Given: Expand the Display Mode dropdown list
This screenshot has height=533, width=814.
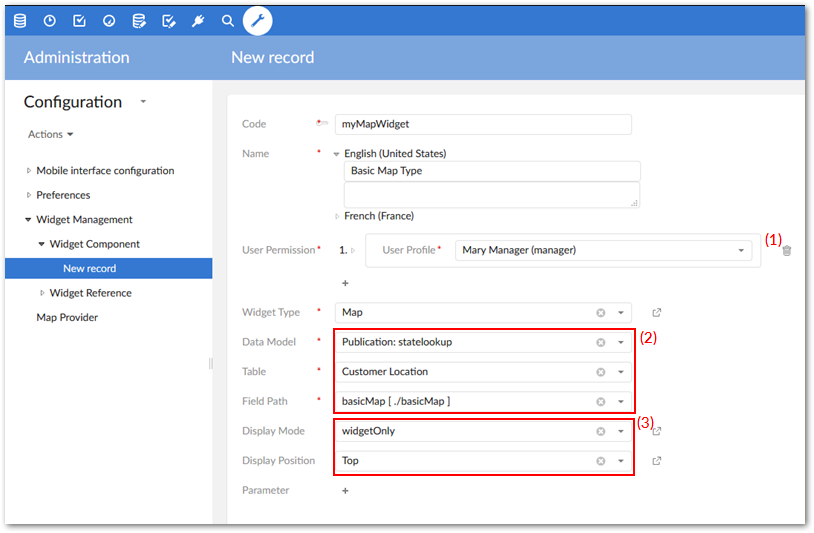Looking at the screenshot, I should [621, 432].
